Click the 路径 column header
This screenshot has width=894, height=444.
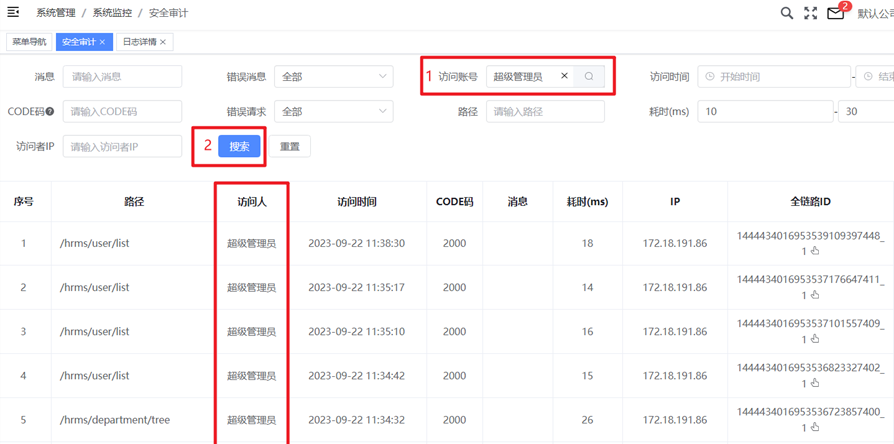133,201
